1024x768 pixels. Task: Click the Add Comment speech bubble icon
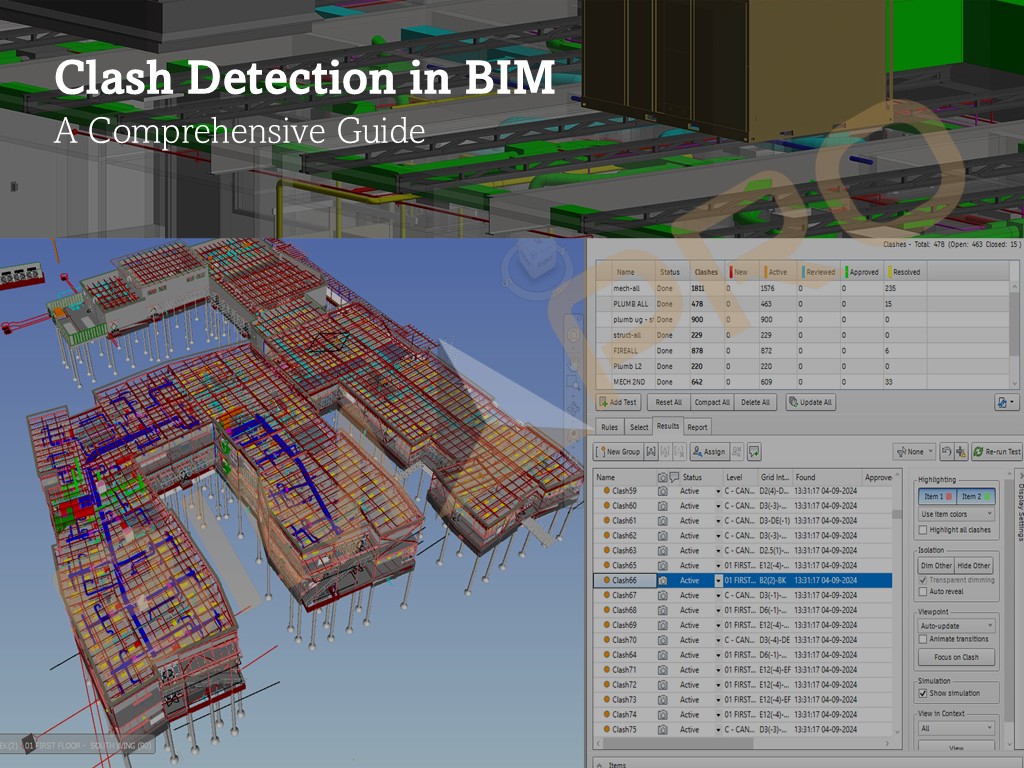coord(754,452)
